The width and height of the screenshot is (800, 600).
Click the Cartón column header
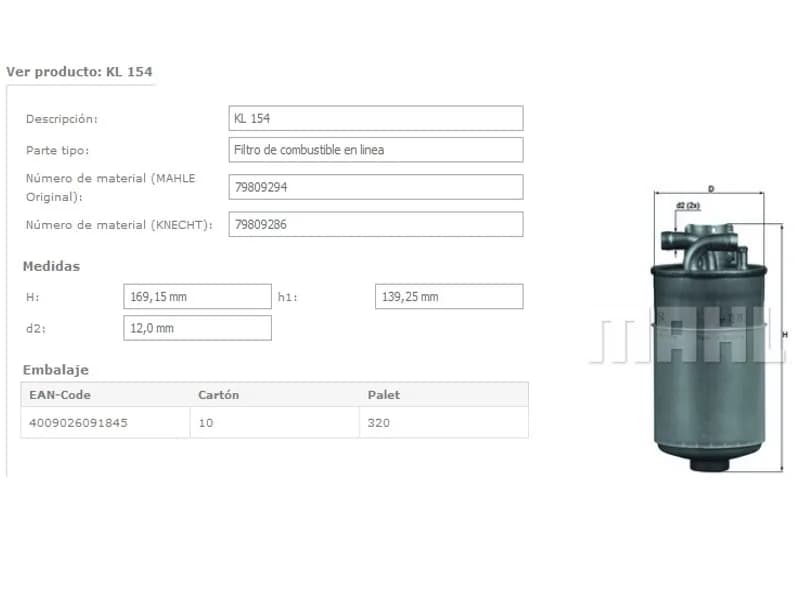pos(218,395)
